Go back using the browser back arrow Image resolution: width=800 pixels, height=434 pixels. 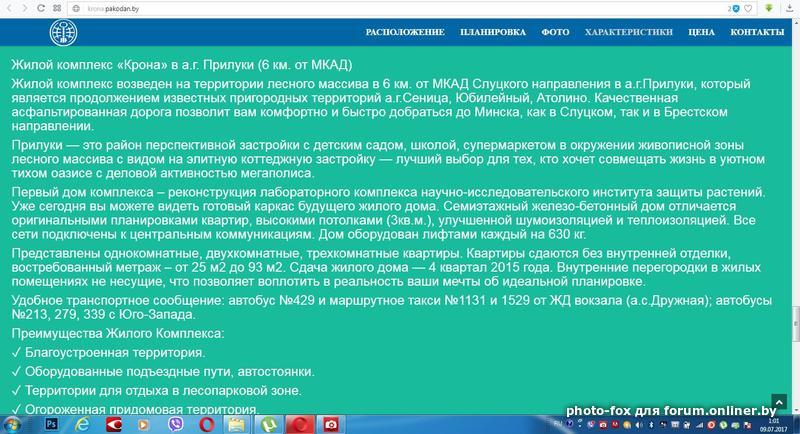coord(9,8)
